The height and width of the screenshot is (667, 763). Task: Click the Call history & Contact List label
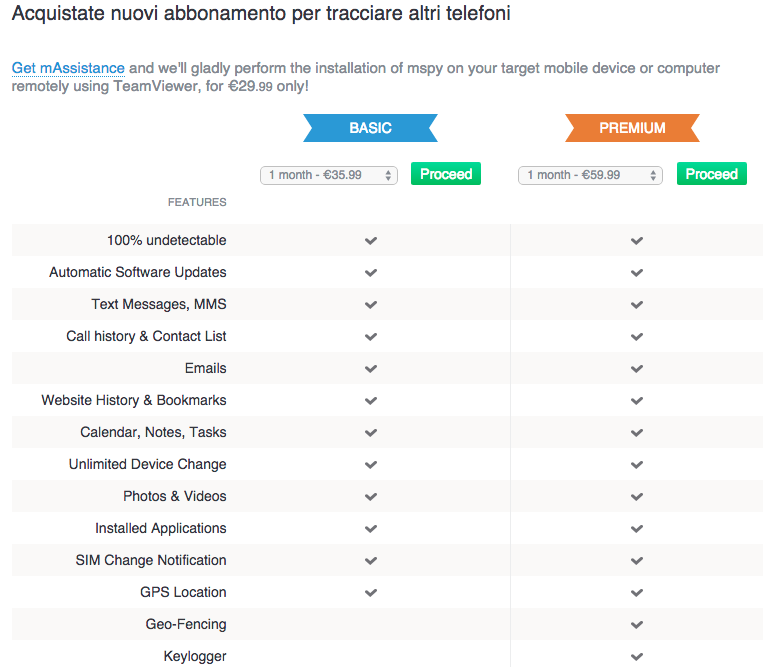pyautogui.click(x=146, y=336)
